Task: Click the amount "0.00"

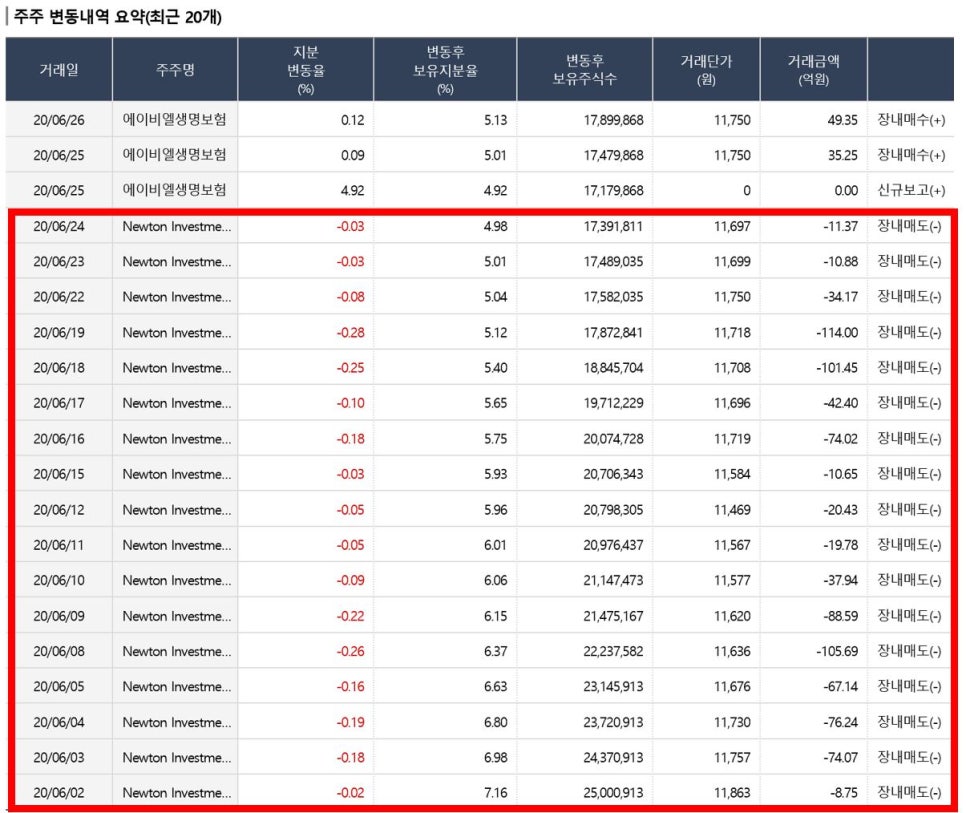Action: pos(846,191)
